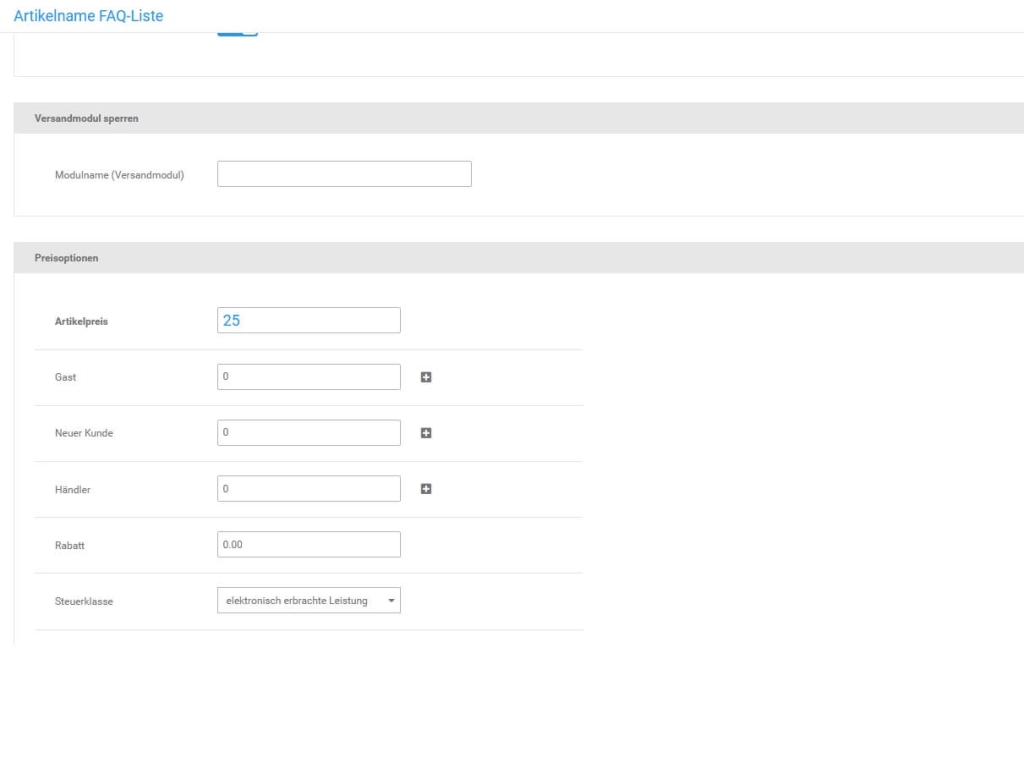Screen dimensions: 1024x769
Task: Click the Händler price input field
Action: tap(308, 488)
